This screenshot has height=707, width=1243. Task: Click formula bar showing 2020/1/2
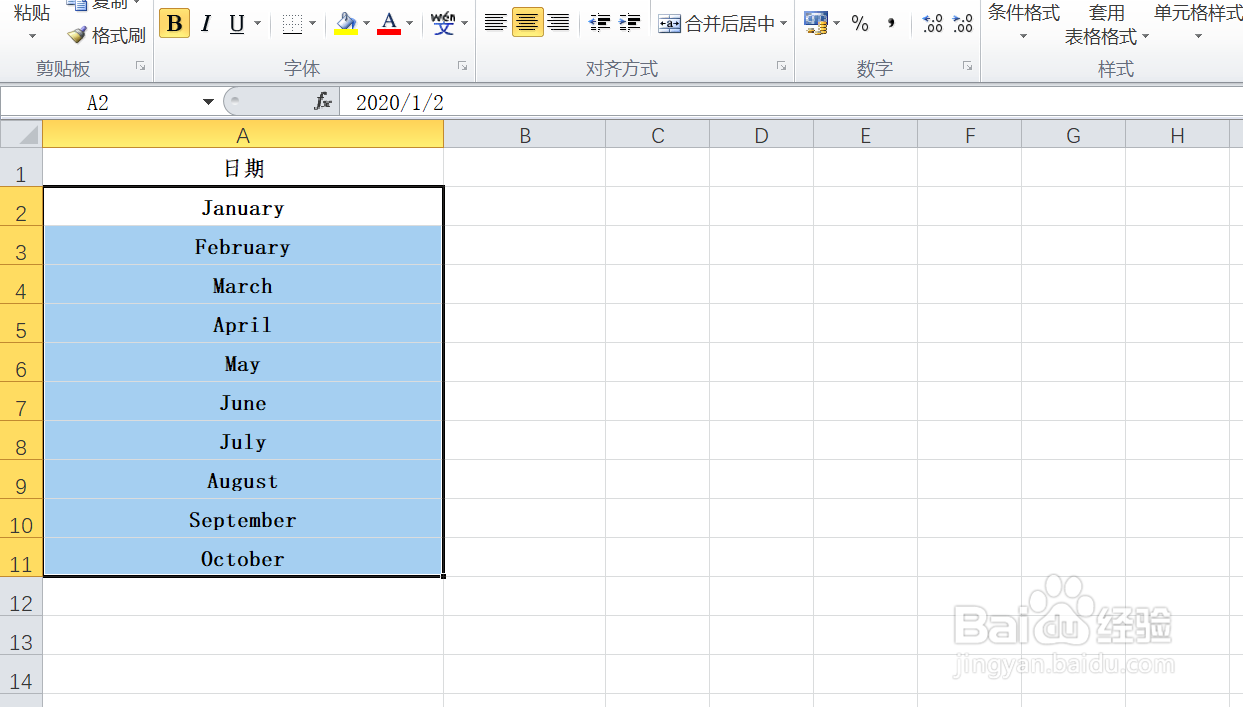pyautogui.click(x=790, y=102)
